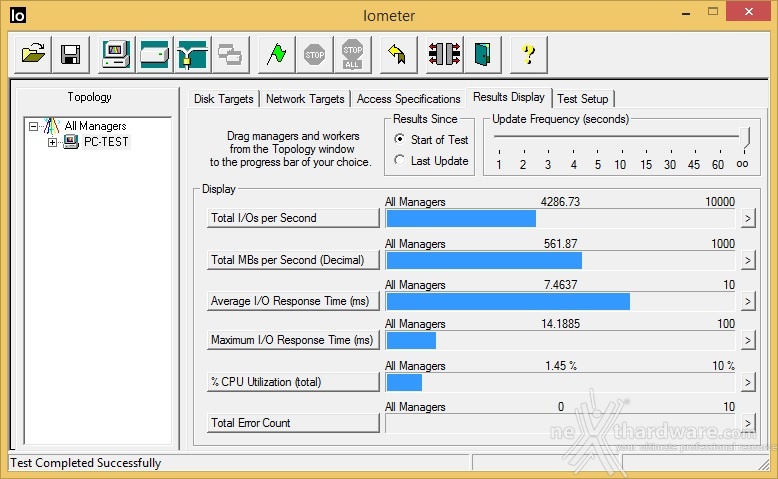Click 561.87 MBs per second value
Viewport: 778px width, 479px height.
[x=560, y=244]
